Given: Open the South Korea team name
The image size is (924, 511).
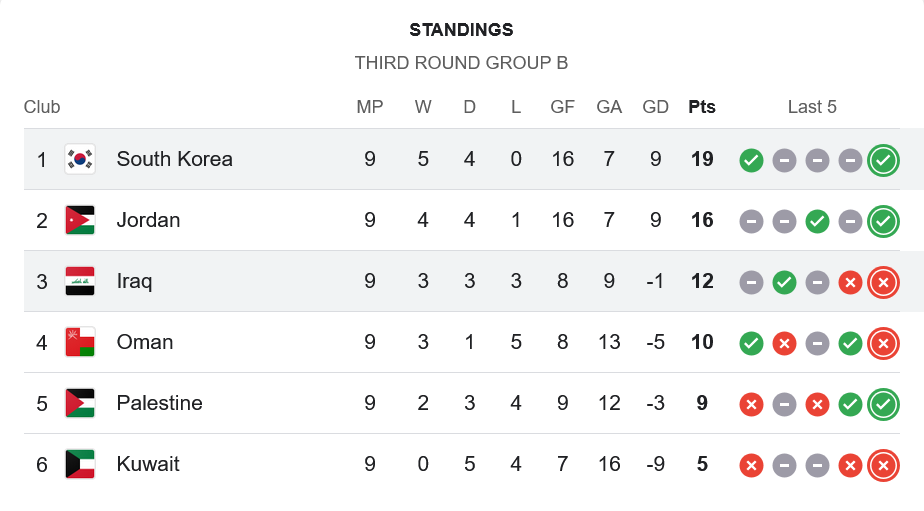Looking at the screenshot, I should [174, 159].
